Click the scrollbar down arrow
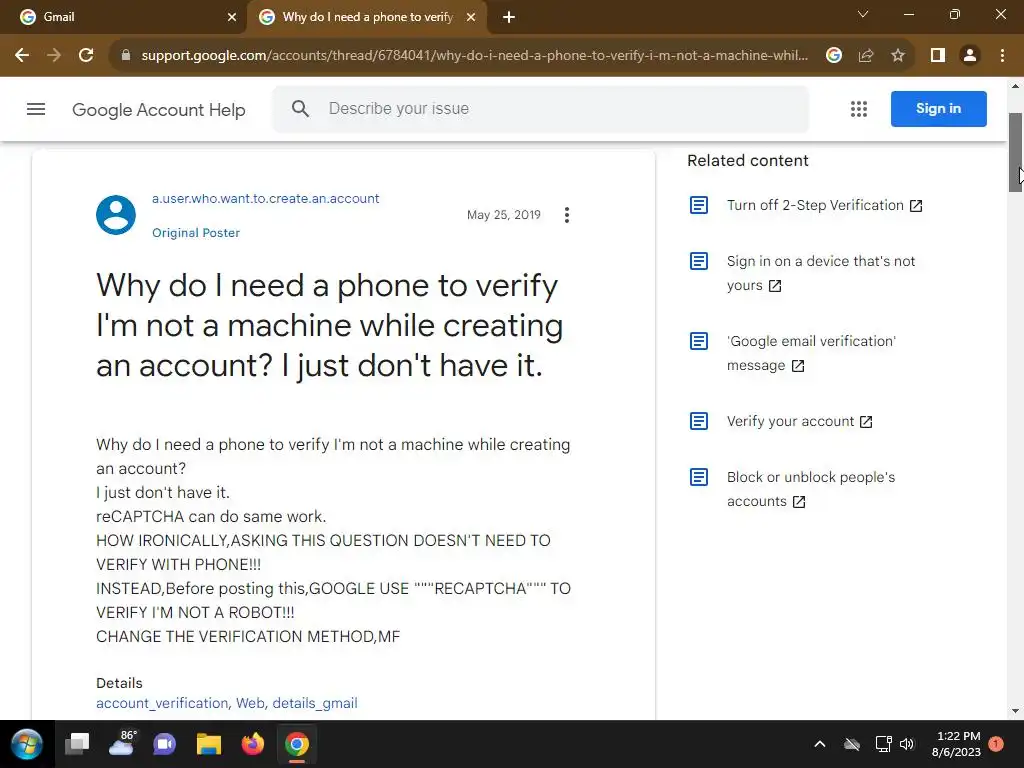1024x768 pixels. tap(1016, 711)
